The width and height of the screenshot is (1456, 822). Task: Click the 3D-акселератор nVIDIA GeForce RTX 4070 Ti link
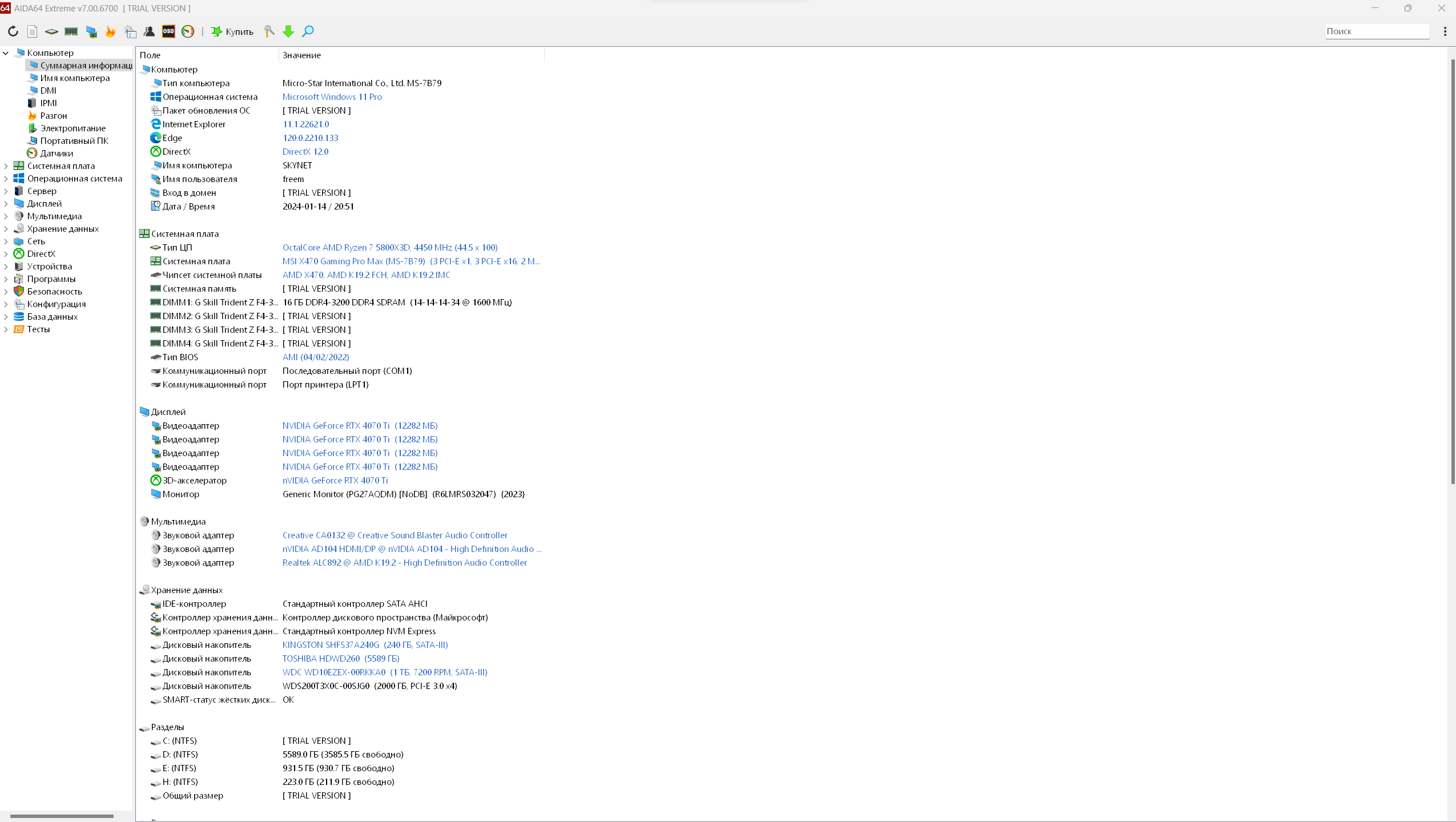335,481
